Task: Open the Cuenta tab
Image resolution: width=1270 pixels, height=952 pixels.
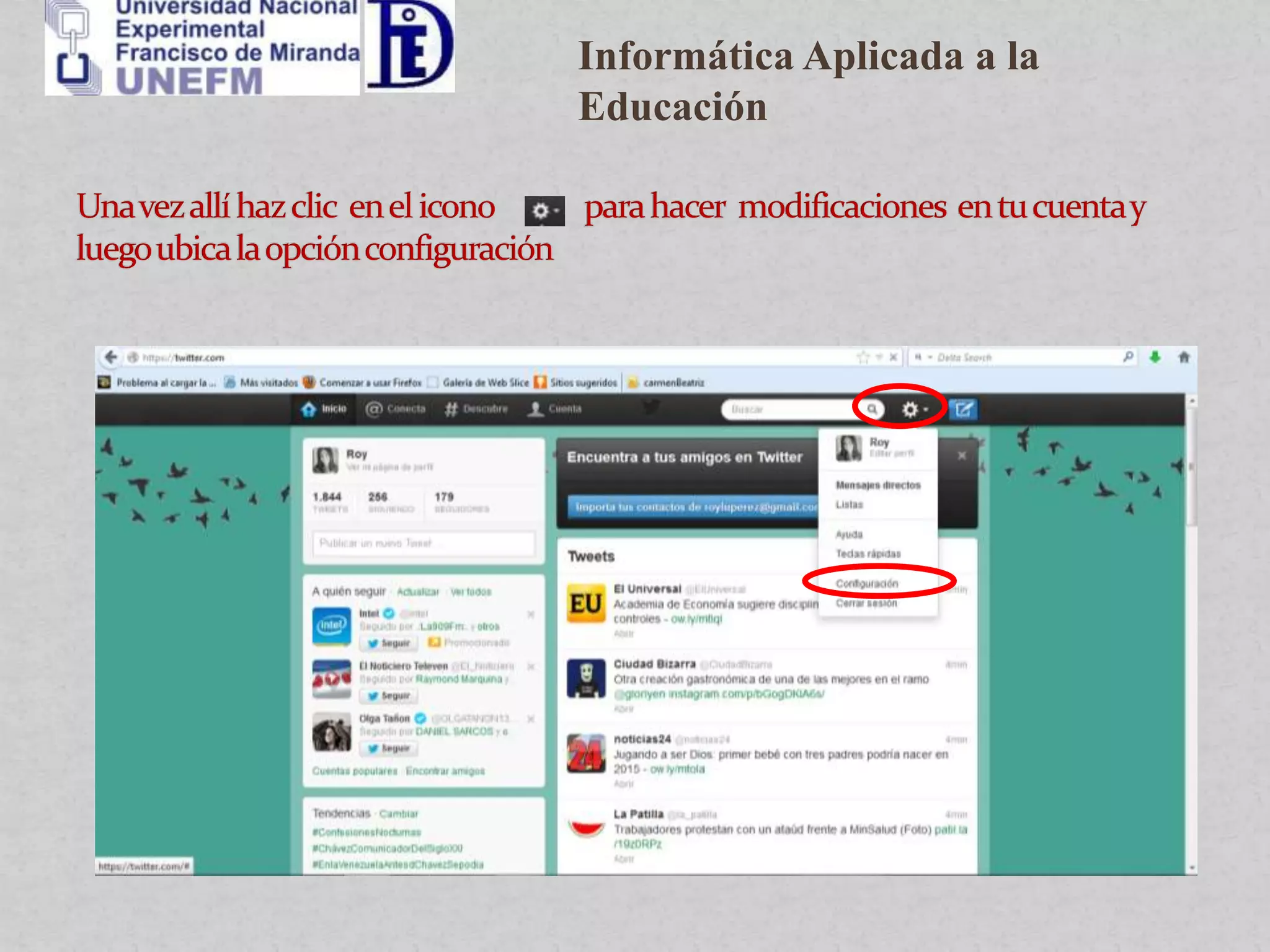Action: pos(554,409)
